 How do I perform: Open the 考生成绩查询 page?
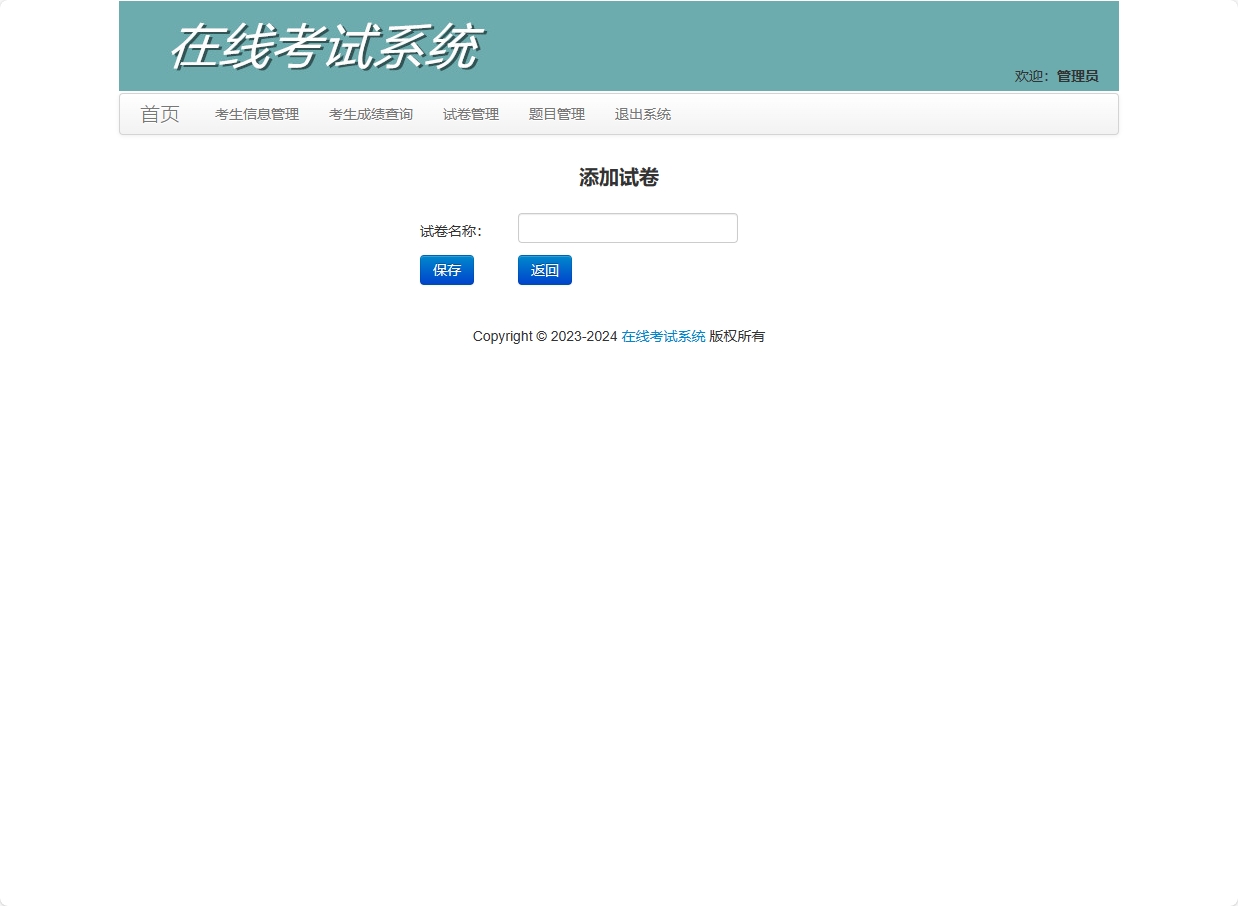pos(371,114)
